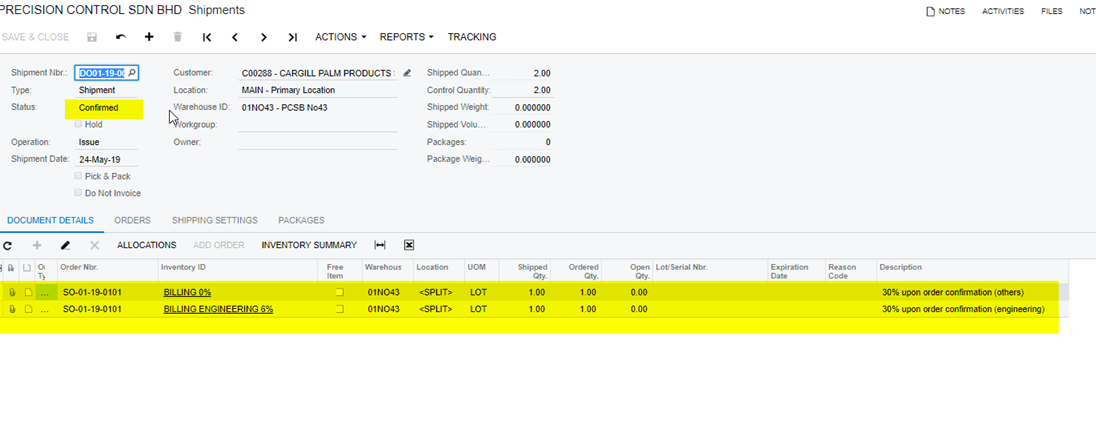
Task: Switch to the Shipping Settings tab
Action: (214, 220)
